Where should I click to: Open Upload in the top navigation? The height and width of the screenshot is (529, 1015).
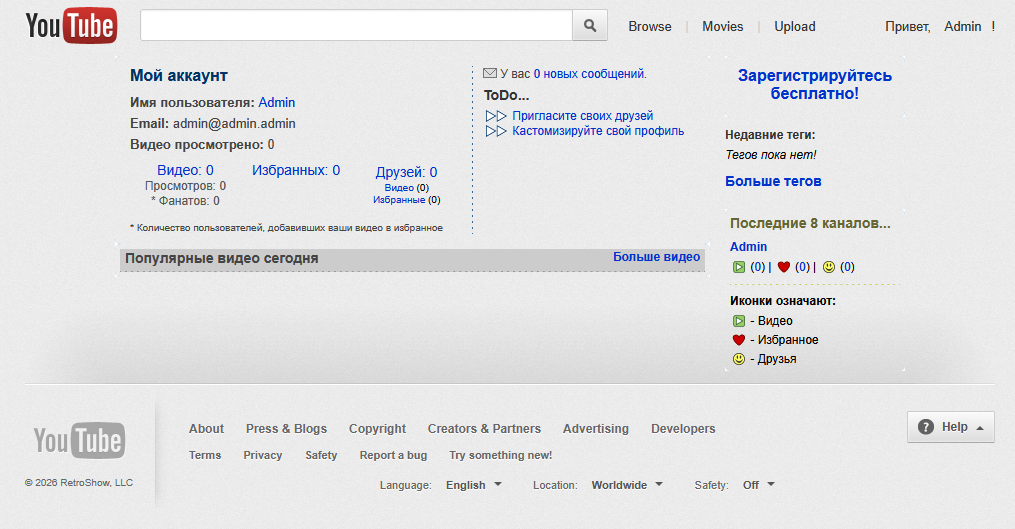(794, 27)
